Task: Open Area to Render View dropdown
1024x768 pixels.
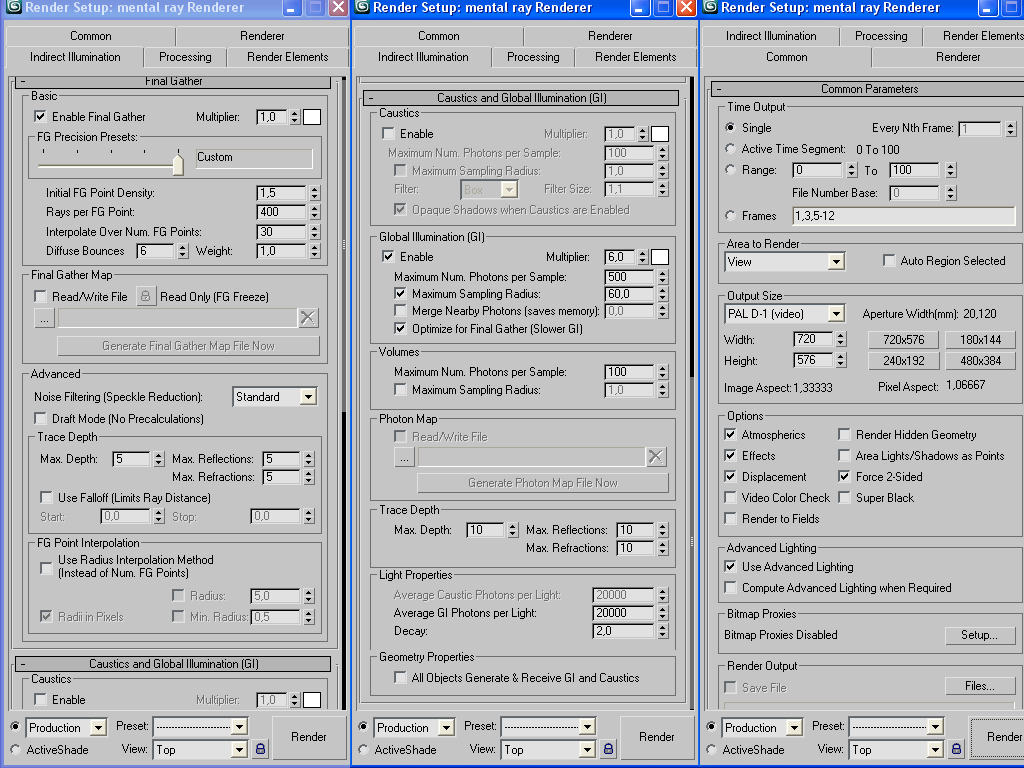Action: pos(836,263)
